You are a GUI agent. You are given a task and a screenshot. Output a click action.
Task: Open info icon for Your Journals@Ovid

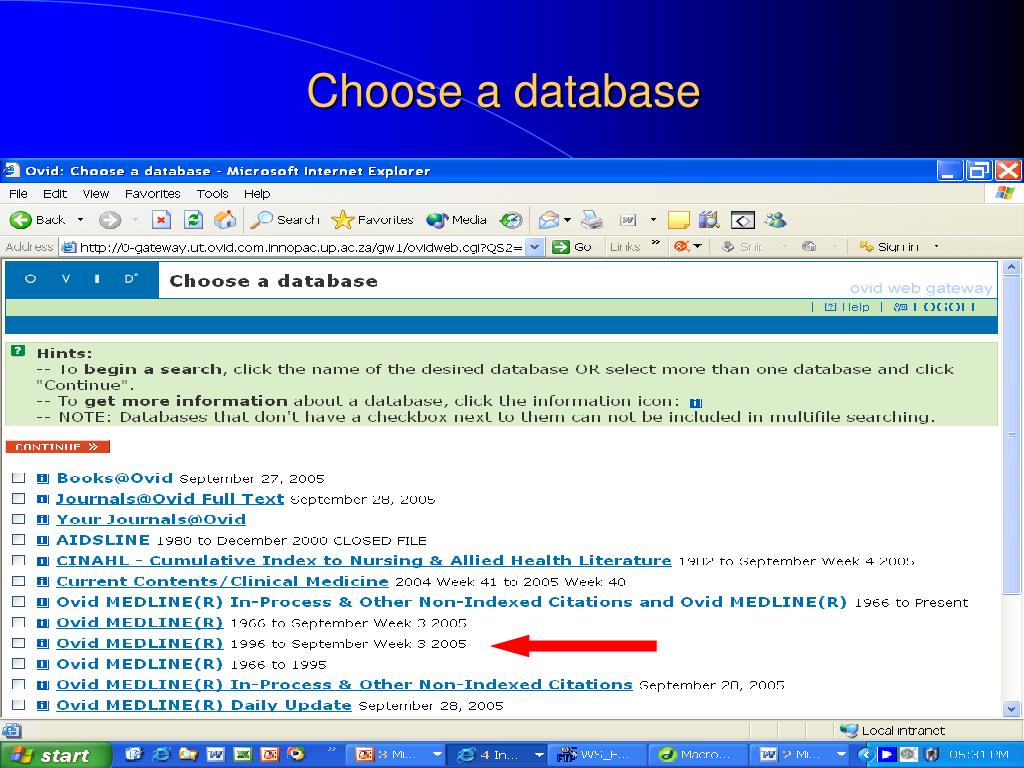coord(42,520)
